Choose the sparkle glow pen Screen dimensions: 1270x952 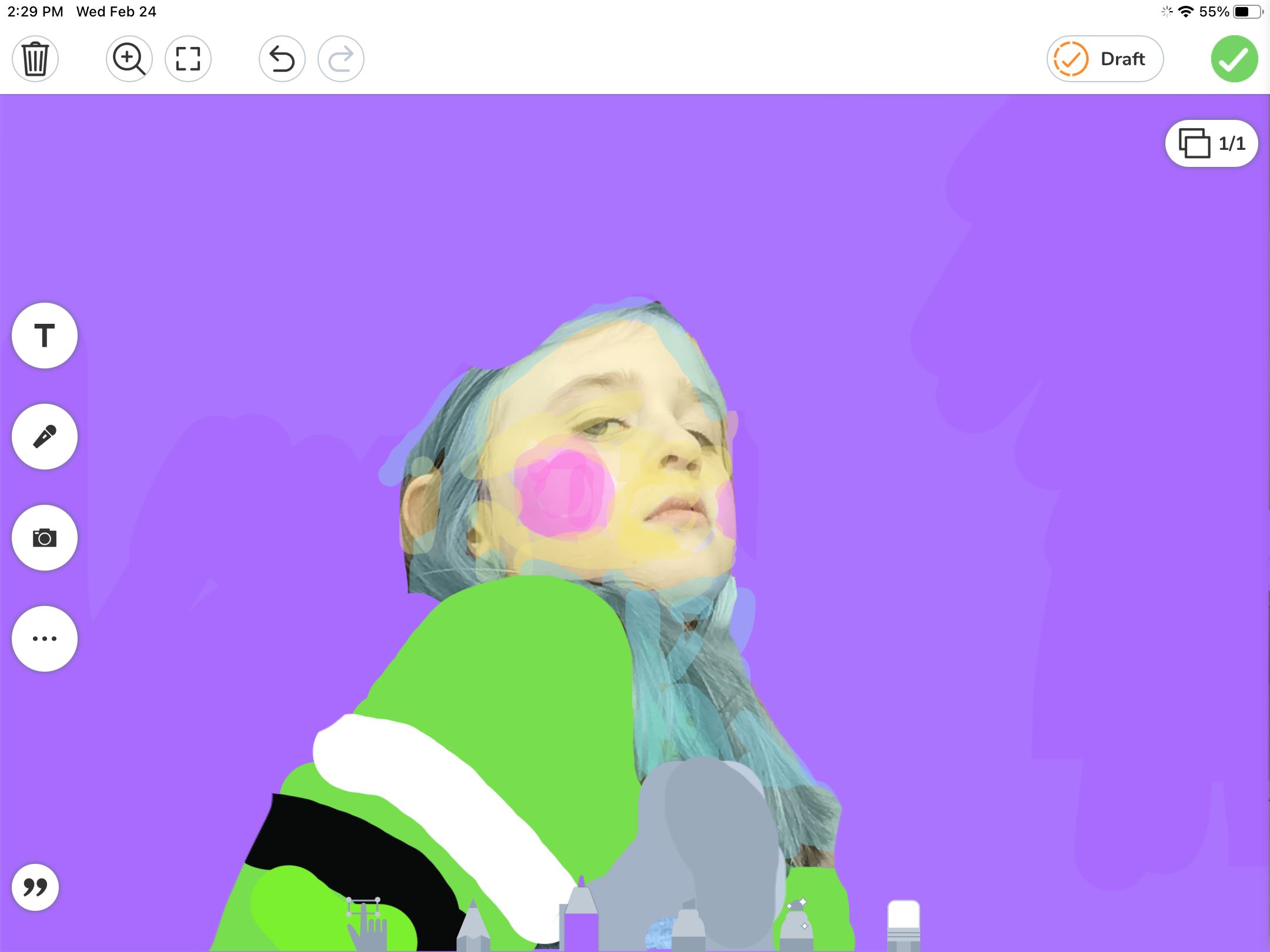pos(796,927)
